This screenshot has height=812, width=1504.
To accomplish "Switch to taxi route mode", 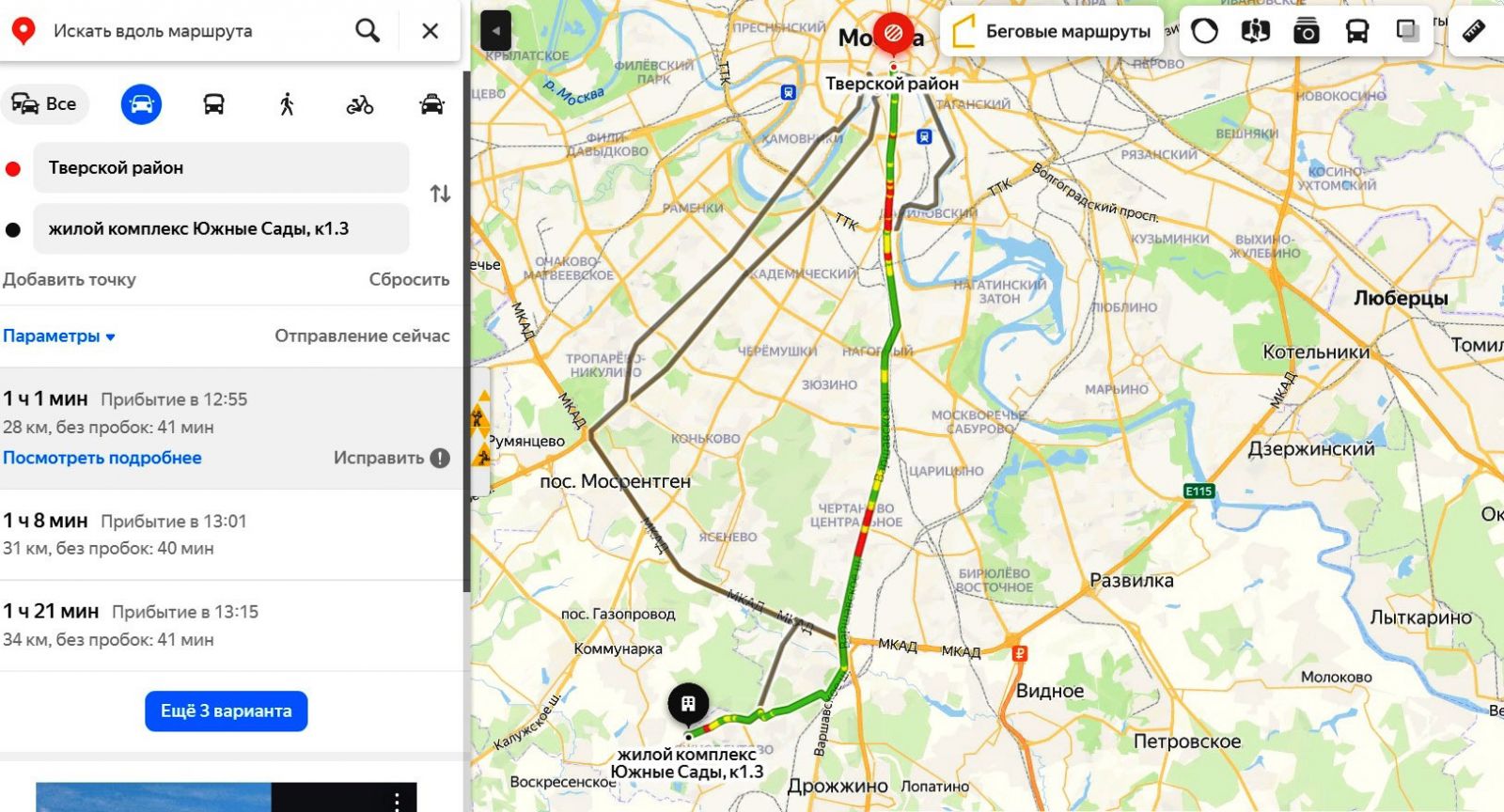I will click(x=431, y=103).
